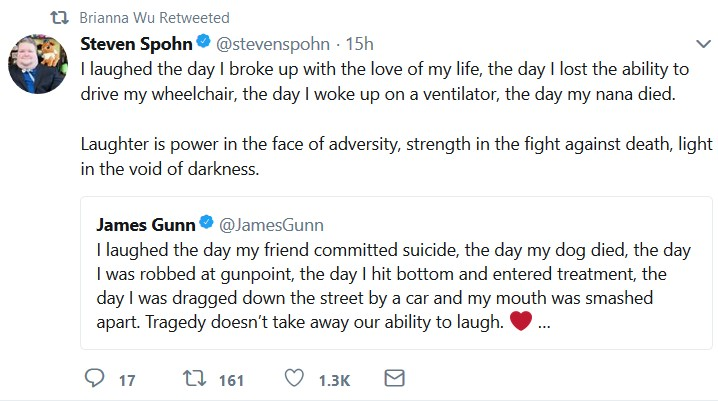Open the quoted James Gunn tweet card

397,273
